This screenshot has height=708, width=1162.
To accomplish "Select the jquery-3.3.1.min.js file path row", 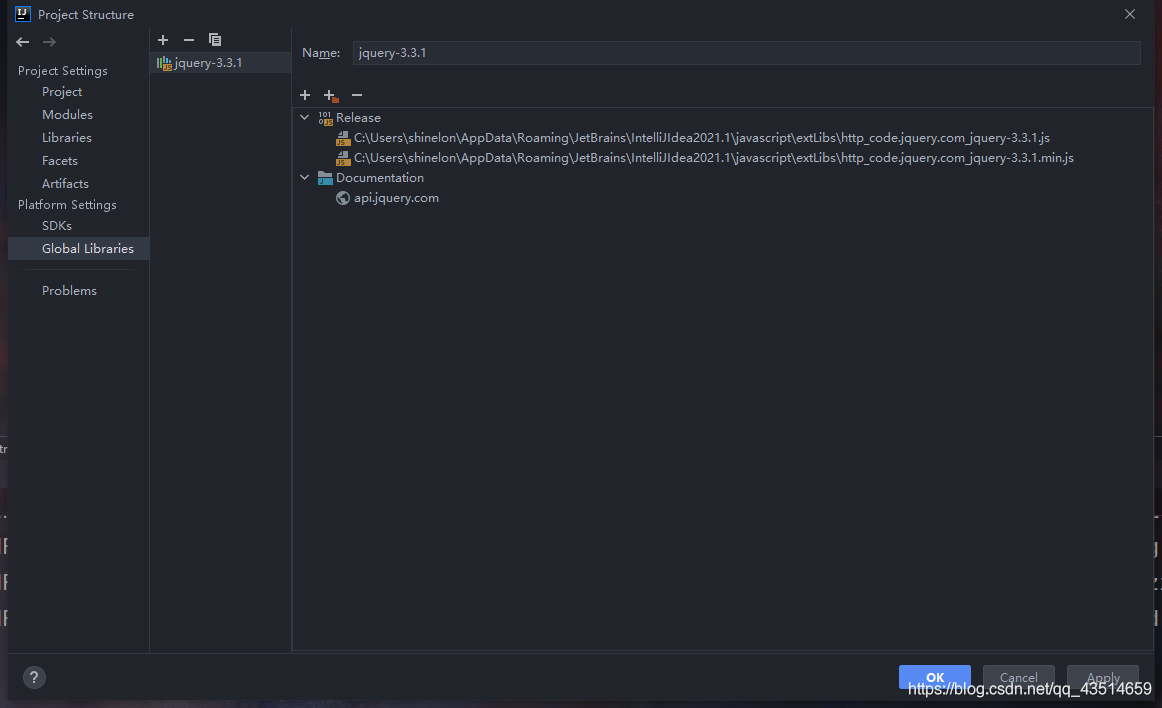I will [713, 158].
